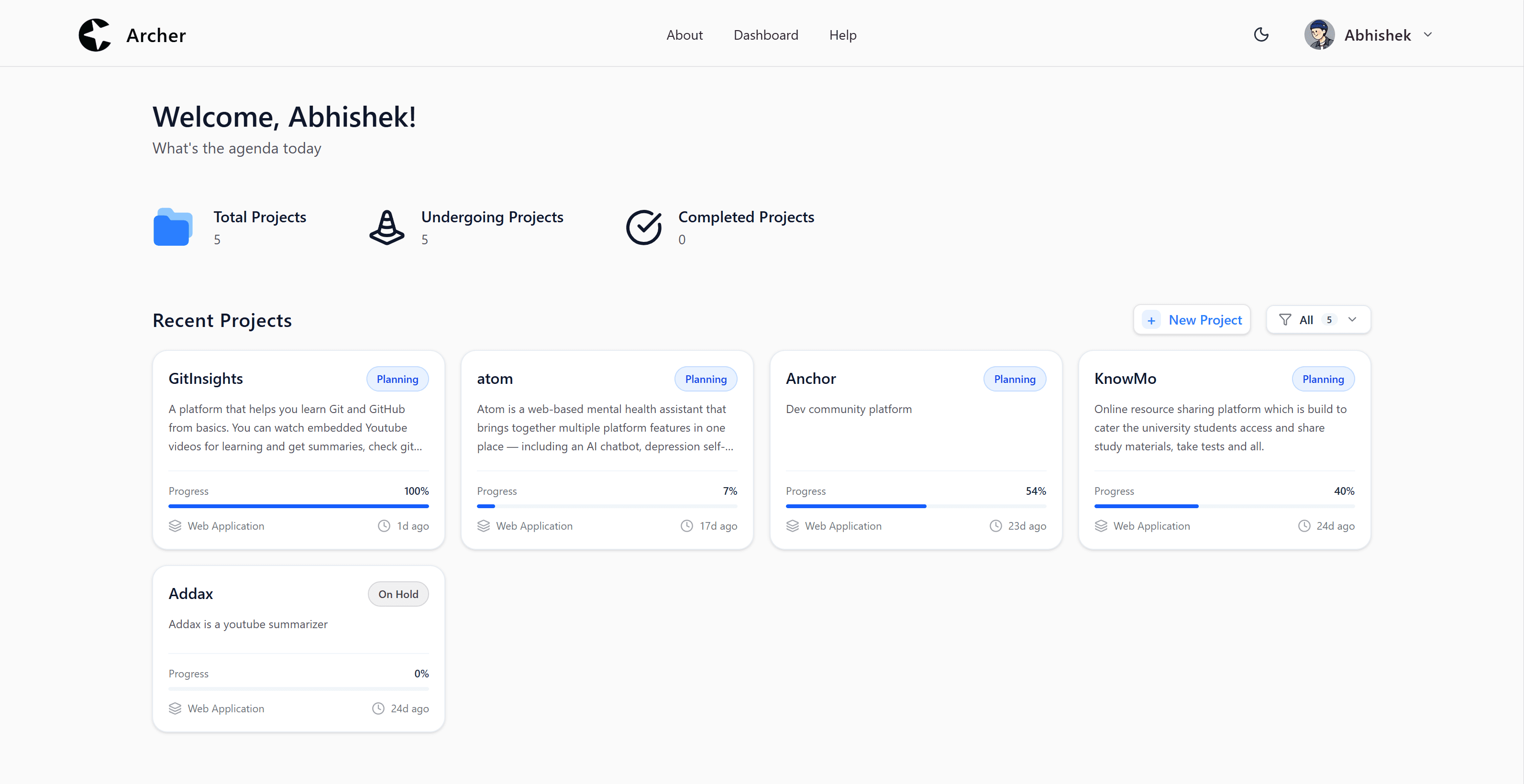This screenshot has height=784, width=1524.
Task: Click the Total Projects folder icon
Action: coord(173,227)
